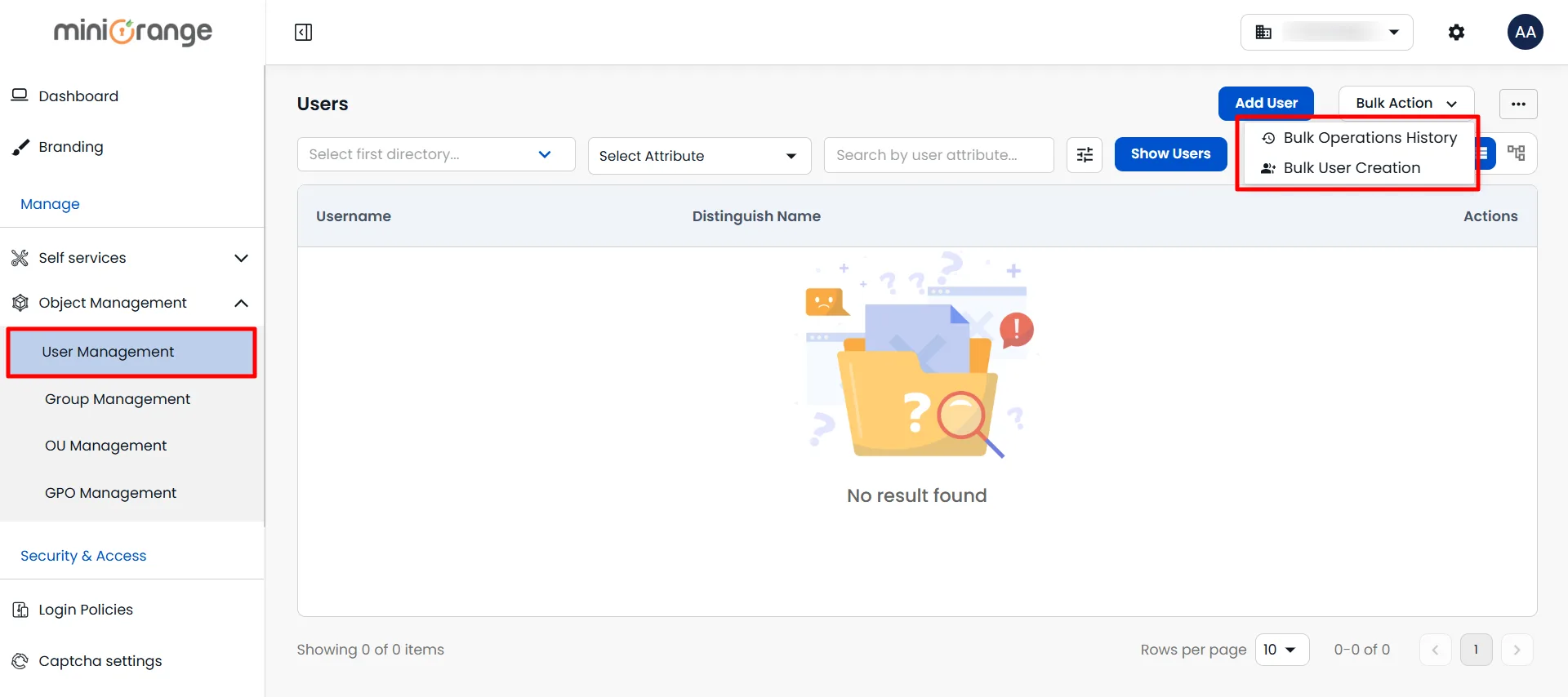Click the Distinguish Name column header
Viewport: 1568px width, 697px height.
point(756,216)
